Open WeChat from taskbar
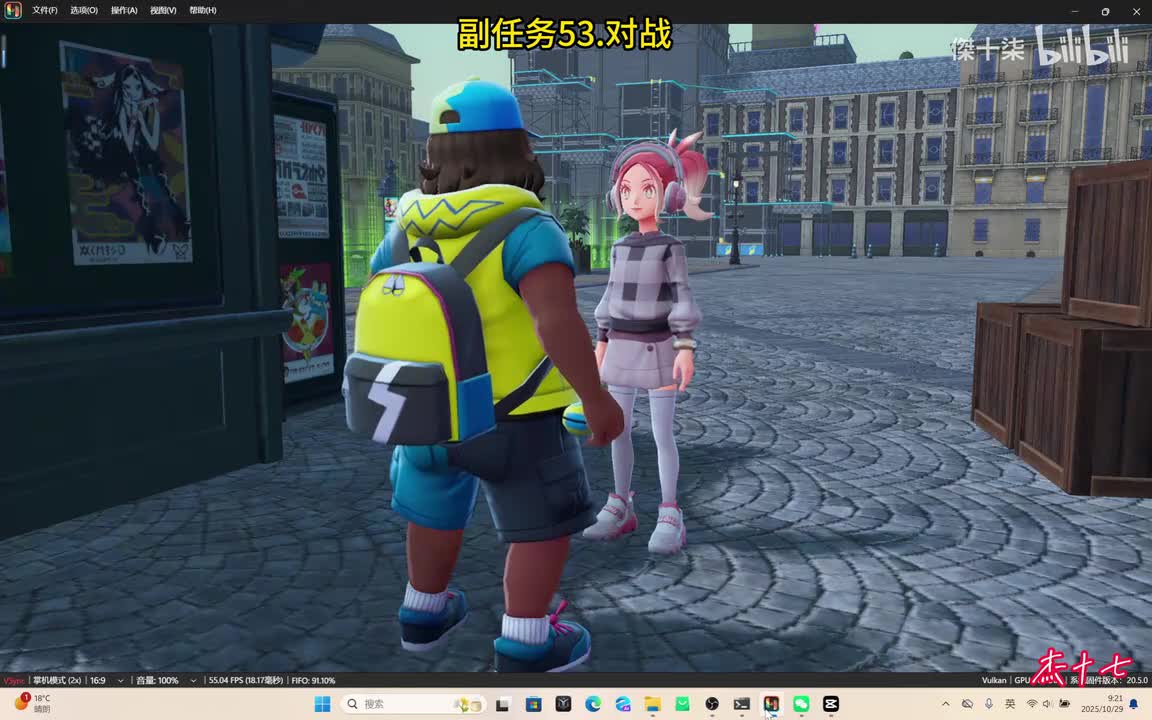Screen dimensions: 1152x720 [802, 704]
